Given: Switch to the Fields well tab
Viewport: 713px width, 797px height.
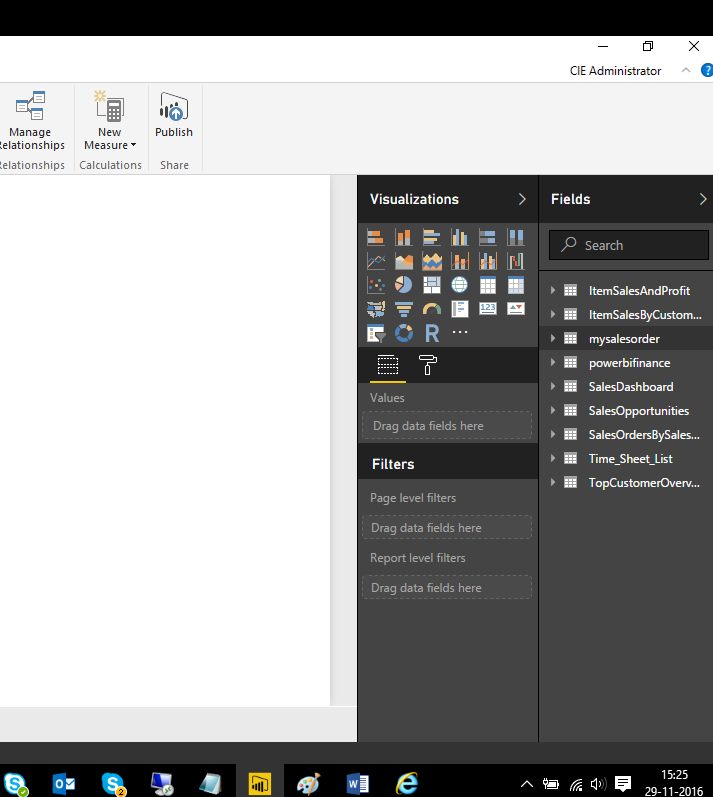Looking at the screenshot, I should (x=388, y=365).
